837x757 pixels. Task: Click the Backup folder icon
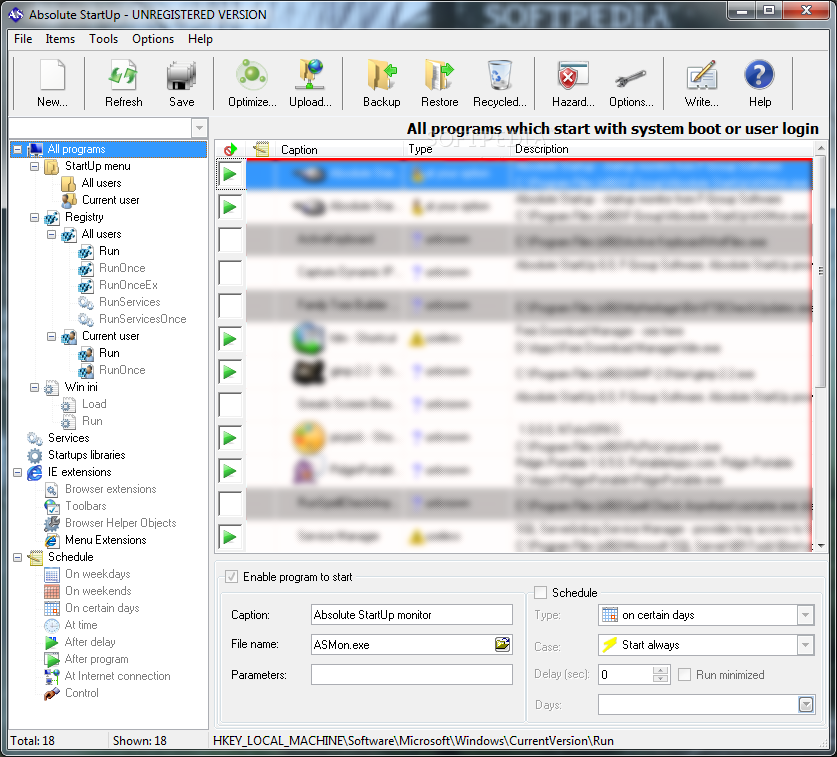tap(382, 83)
